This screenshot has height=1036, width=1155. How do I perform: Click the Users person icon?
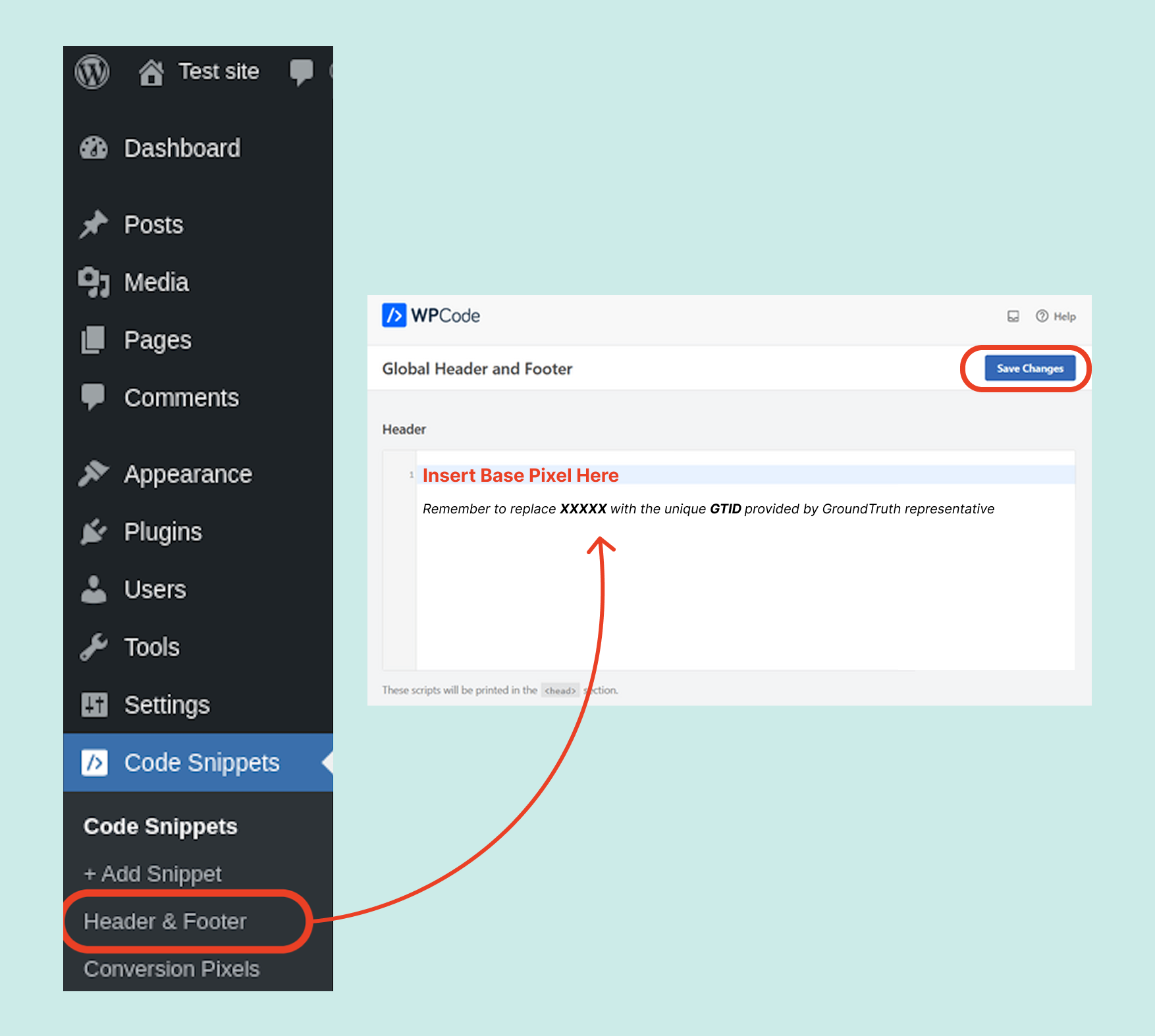[x=94, y=589]
